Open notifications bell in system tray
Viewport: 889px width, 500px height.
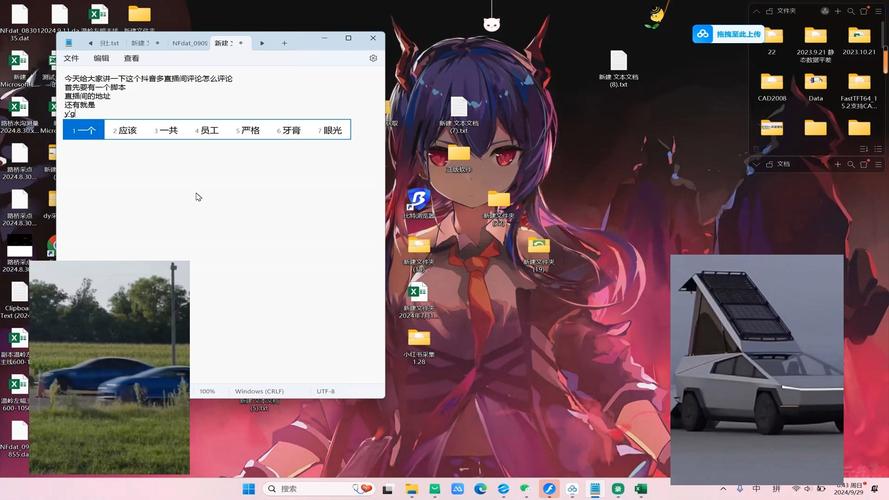click(x=875, y=489)
